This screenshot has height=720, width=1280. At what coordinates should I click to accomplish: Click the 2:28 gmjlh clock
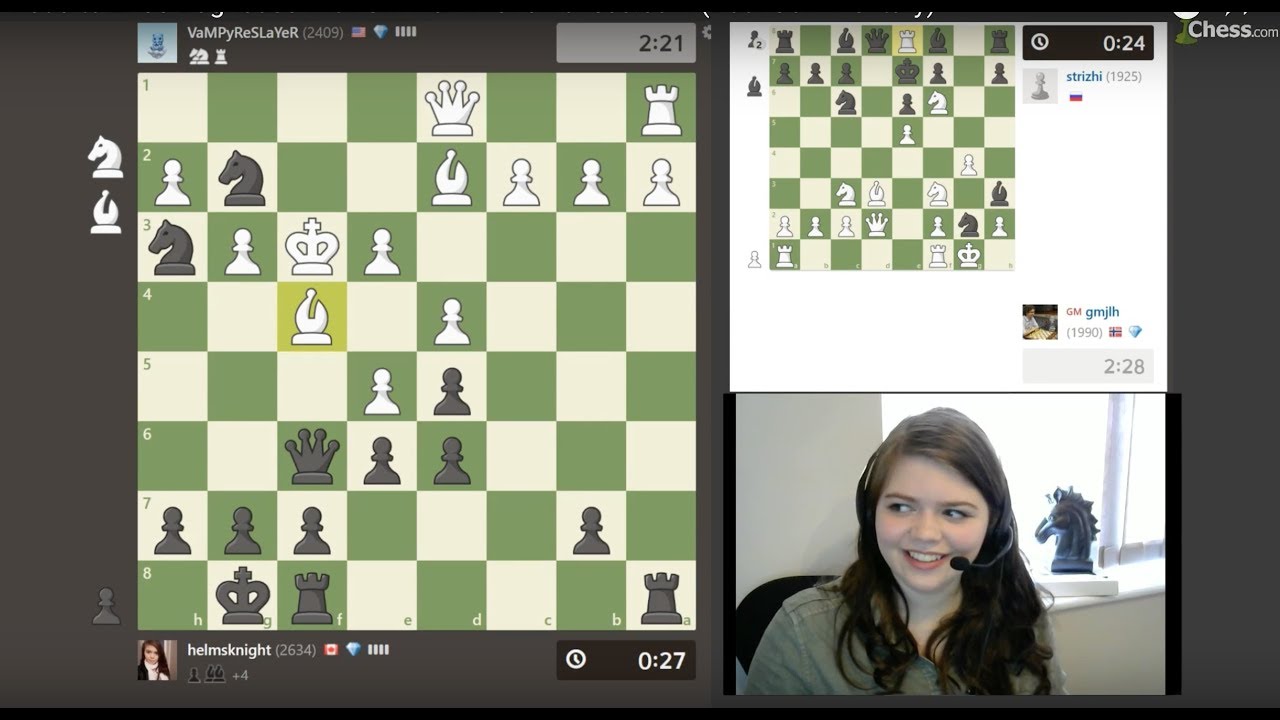tap(1088, 366)
